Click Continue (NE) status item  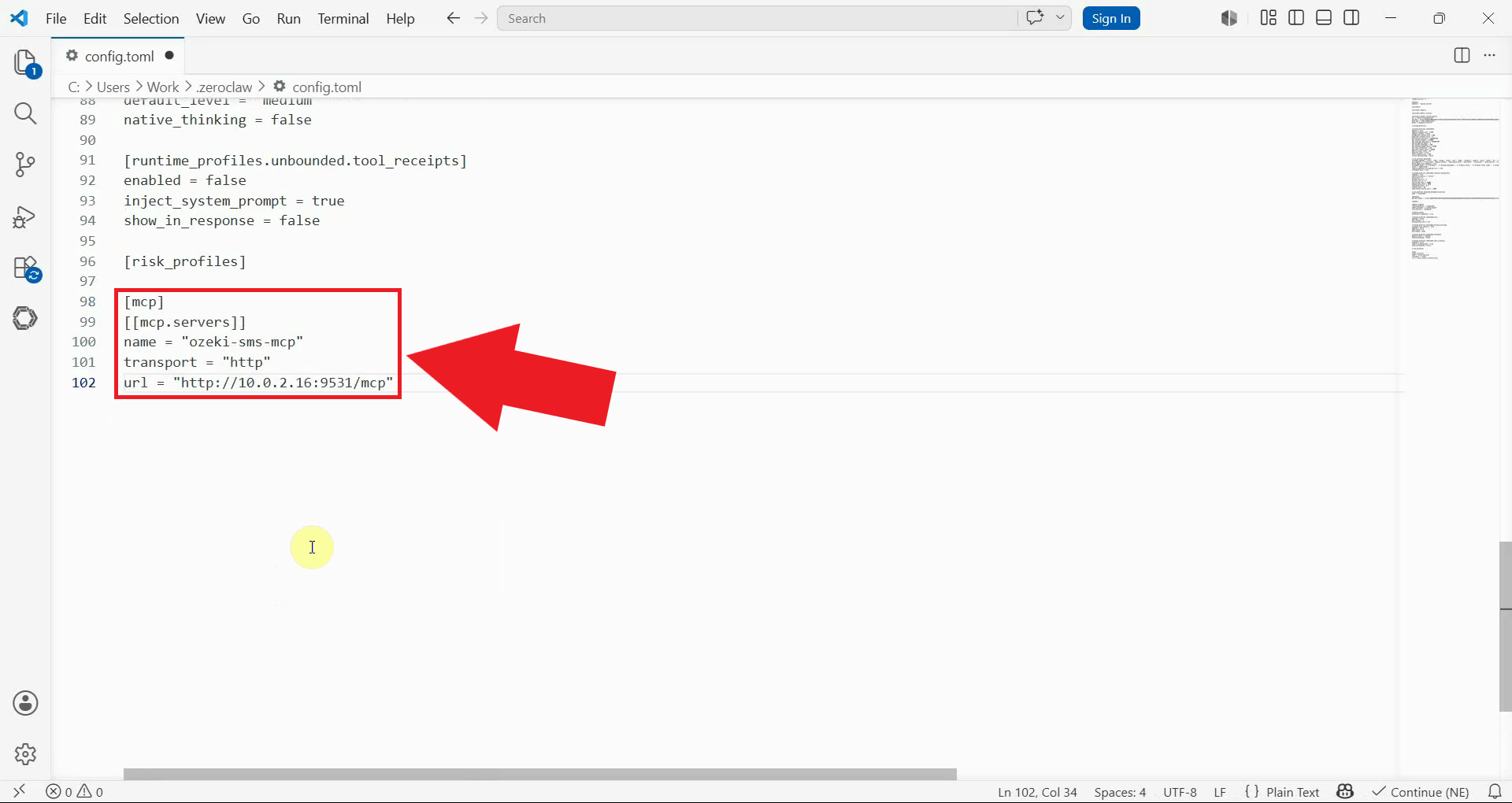(1421, 792)
